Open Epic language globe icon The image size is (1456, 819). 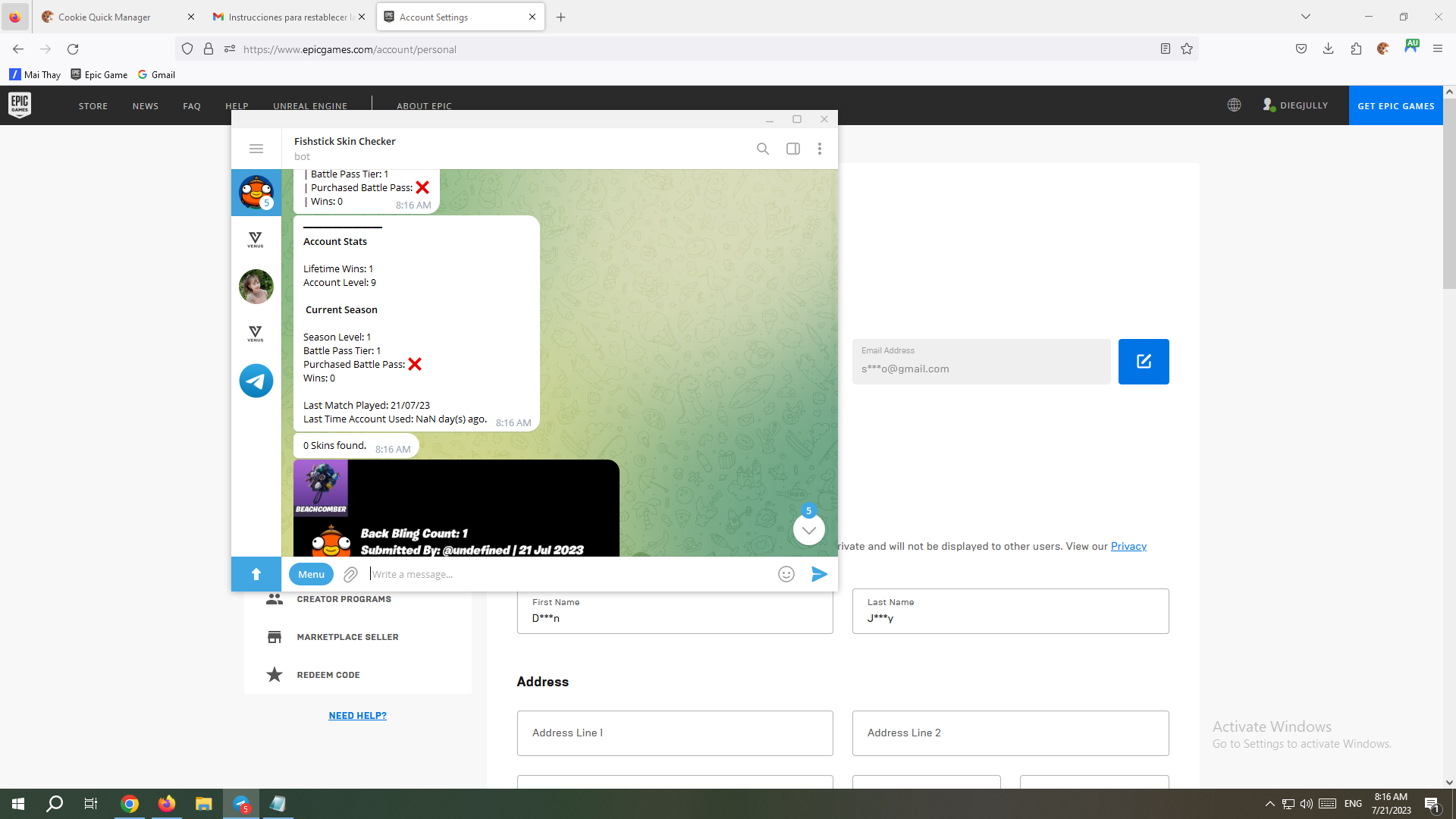1234,105
